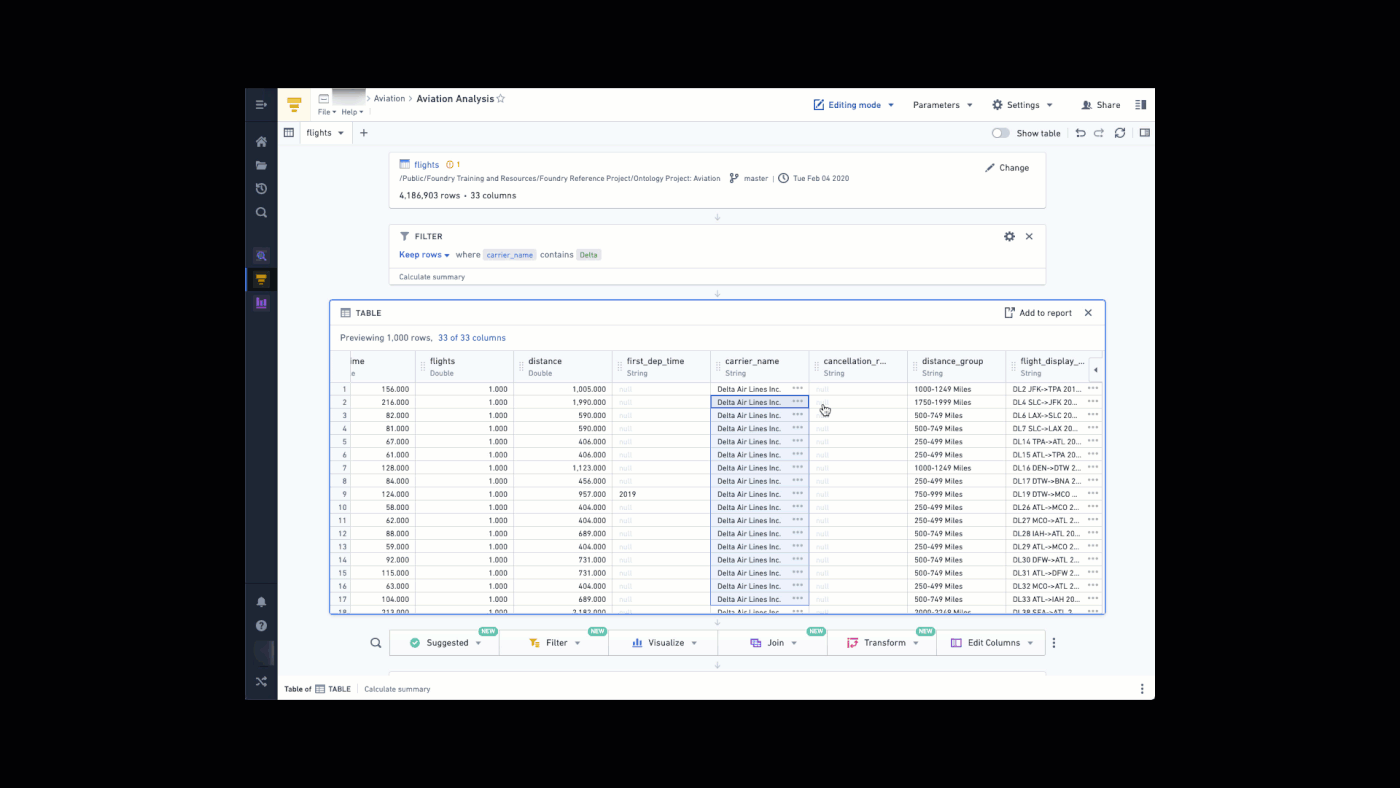
Task: Open the Home icon in left sidebar
Action: coord(261,142)
